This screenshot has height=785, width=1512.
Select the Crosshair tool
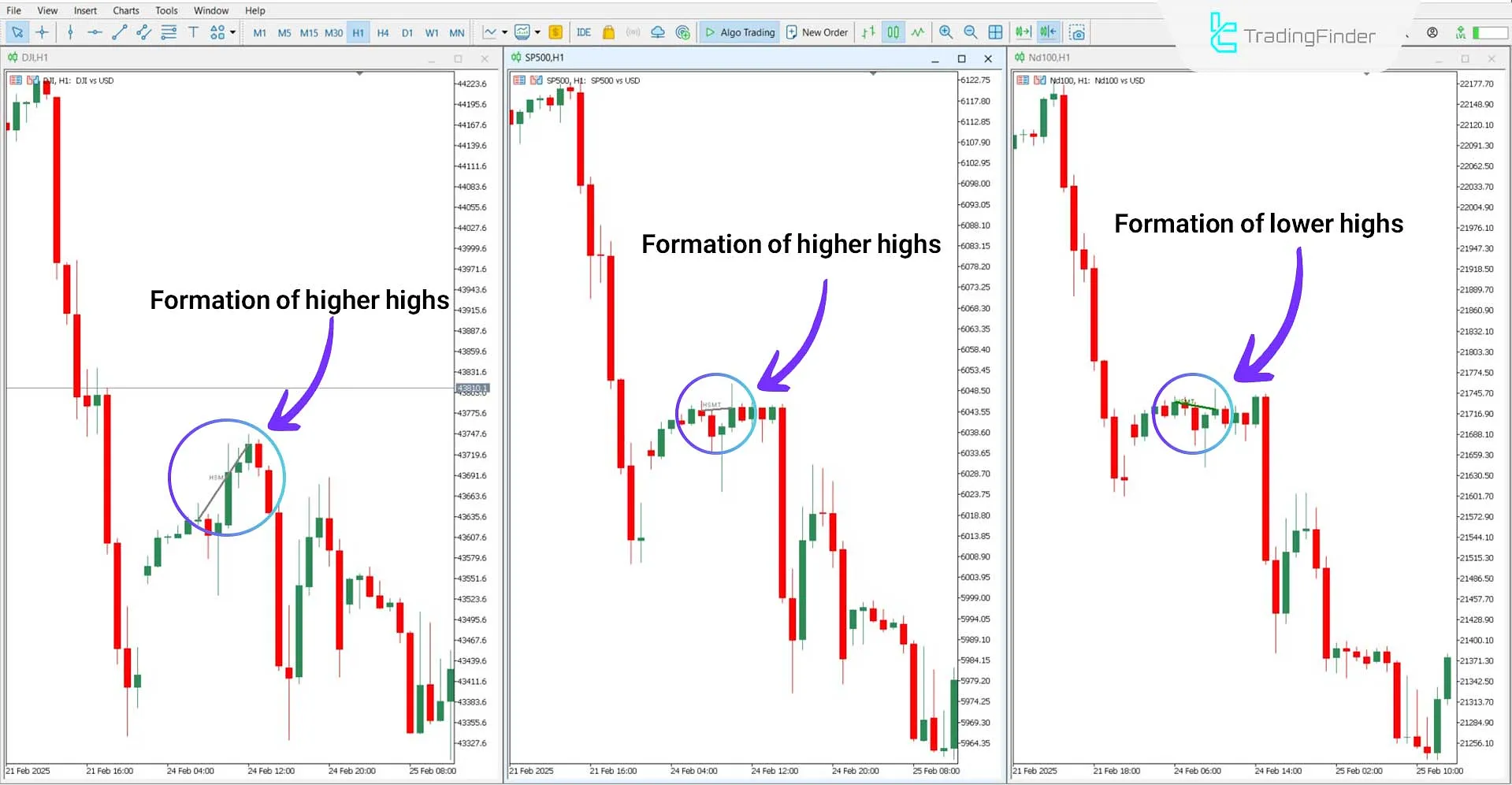(42, 32)
